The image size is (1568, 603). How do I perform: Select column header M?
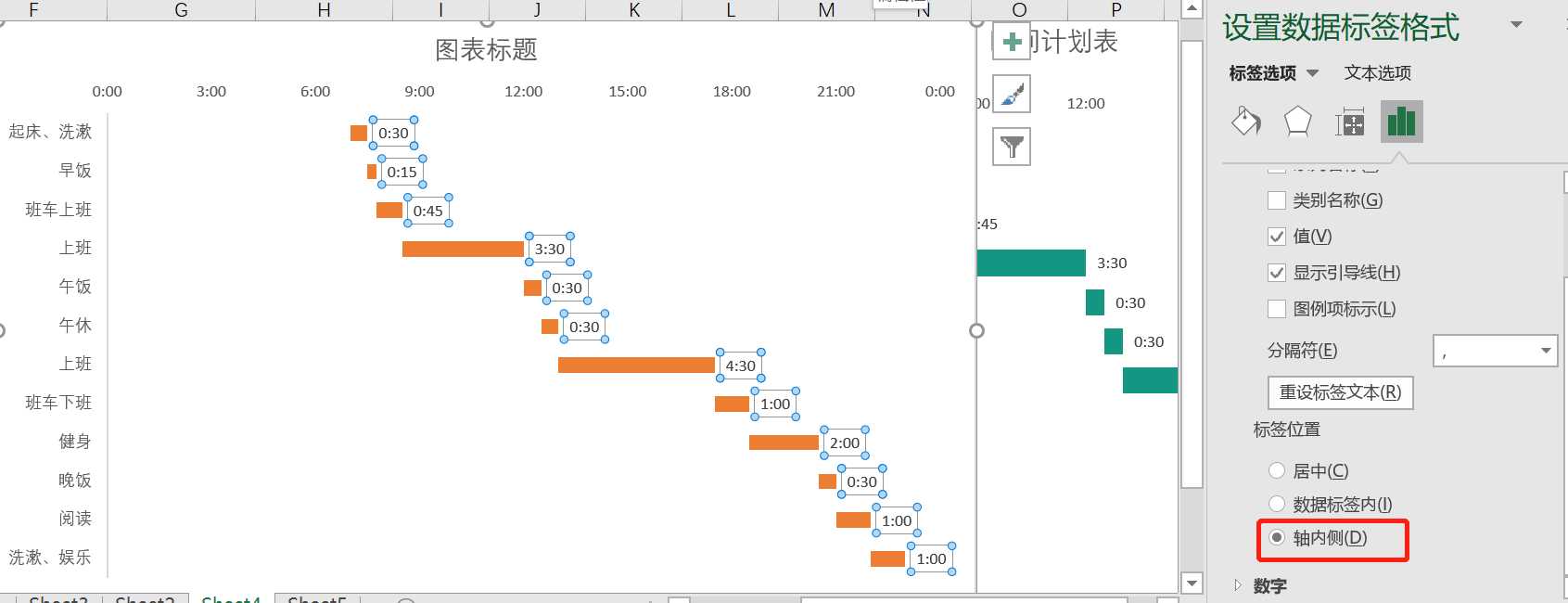point(827,10)
